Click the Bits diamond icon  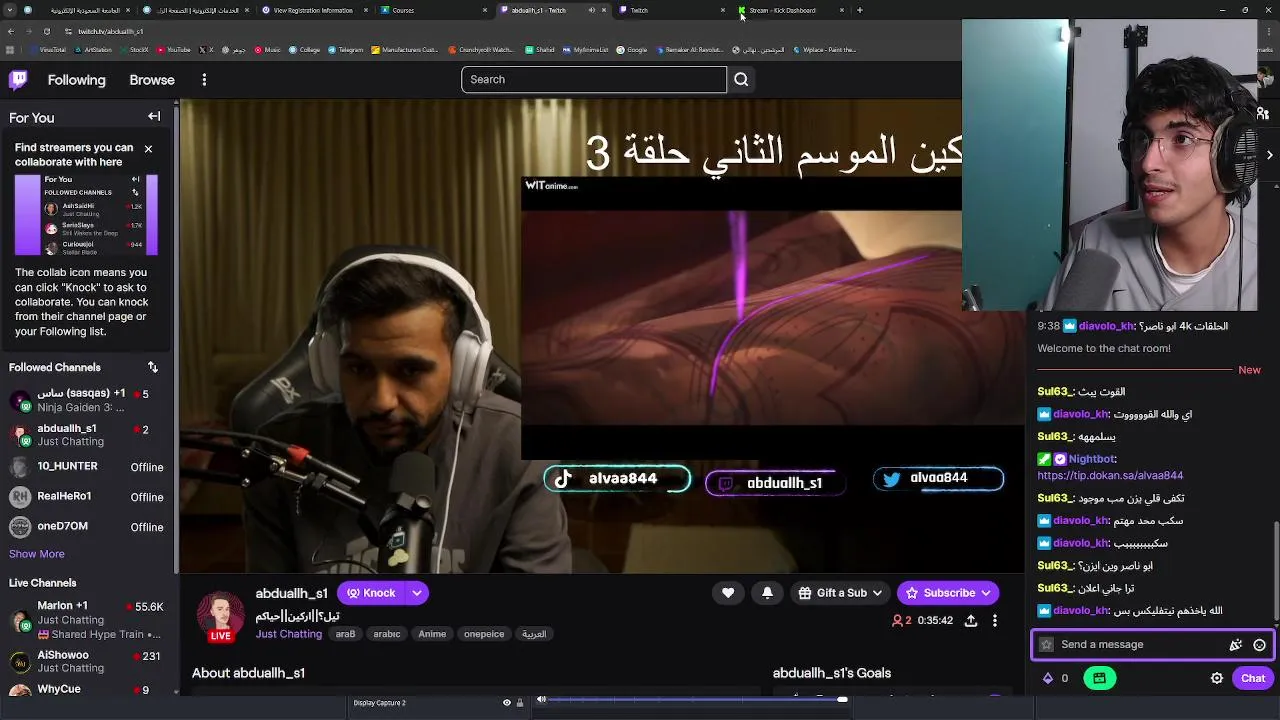[1047, 678]
